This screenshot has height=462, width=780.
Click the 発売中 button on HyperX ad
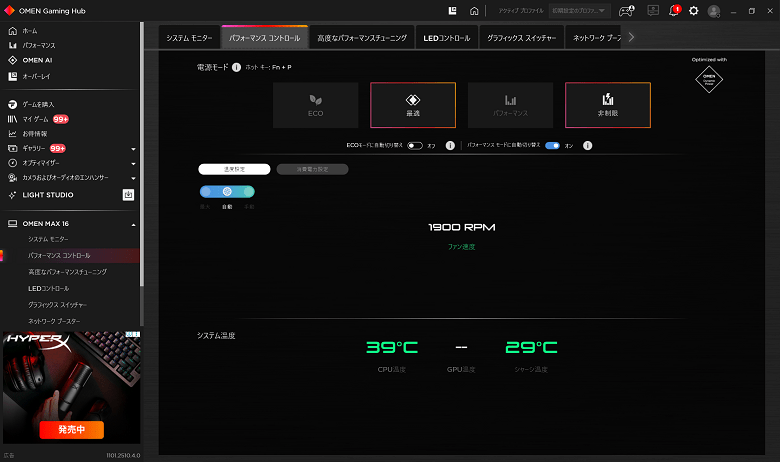tap(72, 429)
